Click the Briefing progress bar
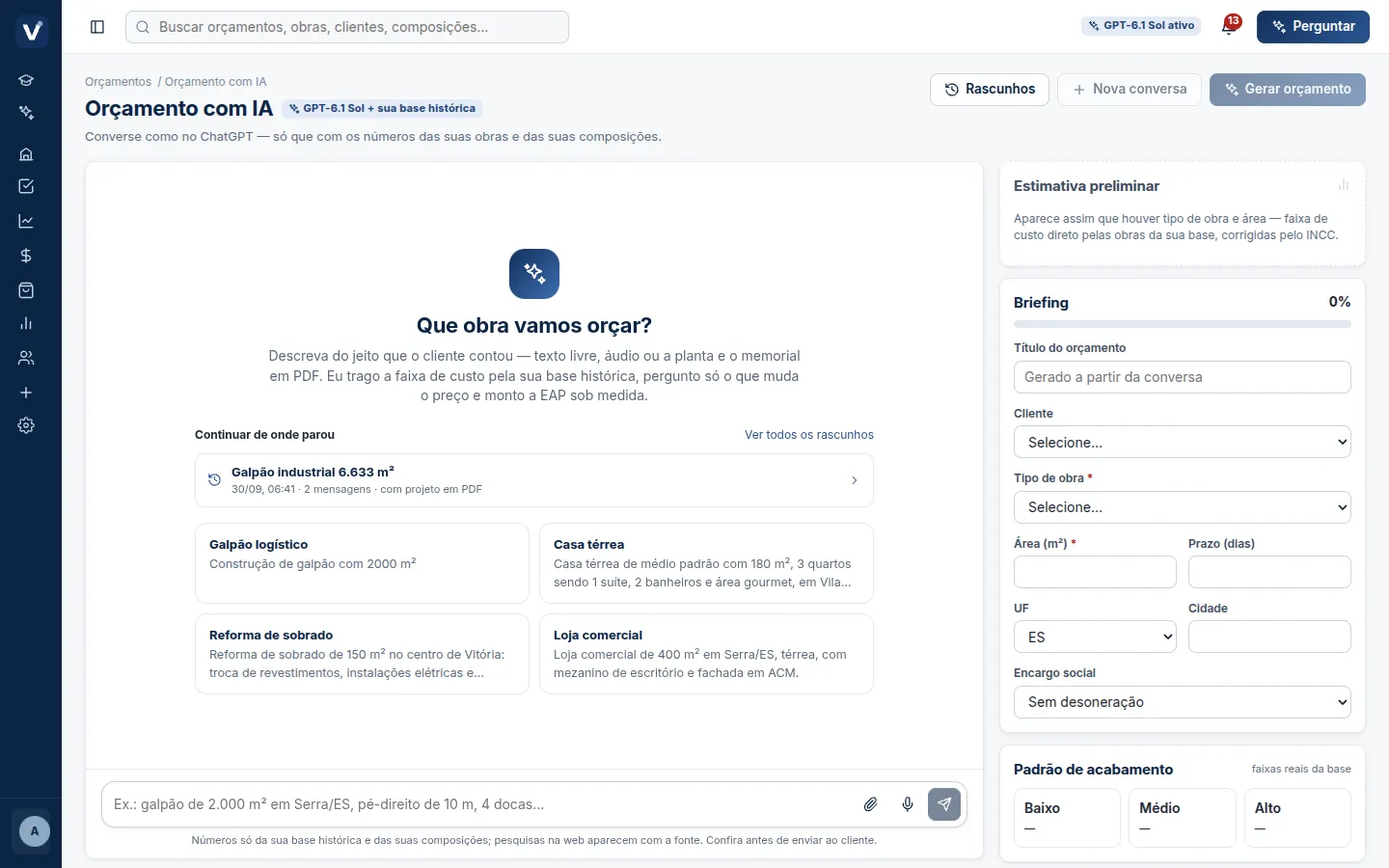Image resolution: width=1389 pixels, height=868 pixels. 1183,324
